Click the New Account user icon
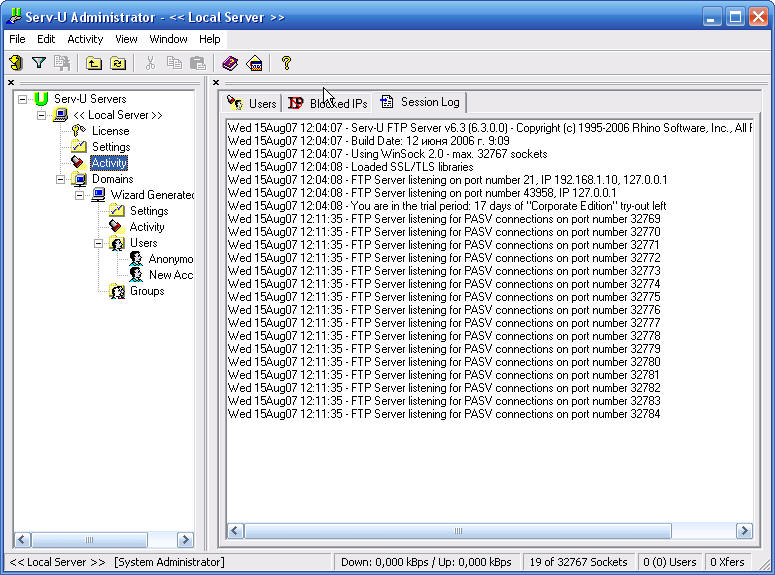This screenshot has width=775, height=575. (136, 275)
